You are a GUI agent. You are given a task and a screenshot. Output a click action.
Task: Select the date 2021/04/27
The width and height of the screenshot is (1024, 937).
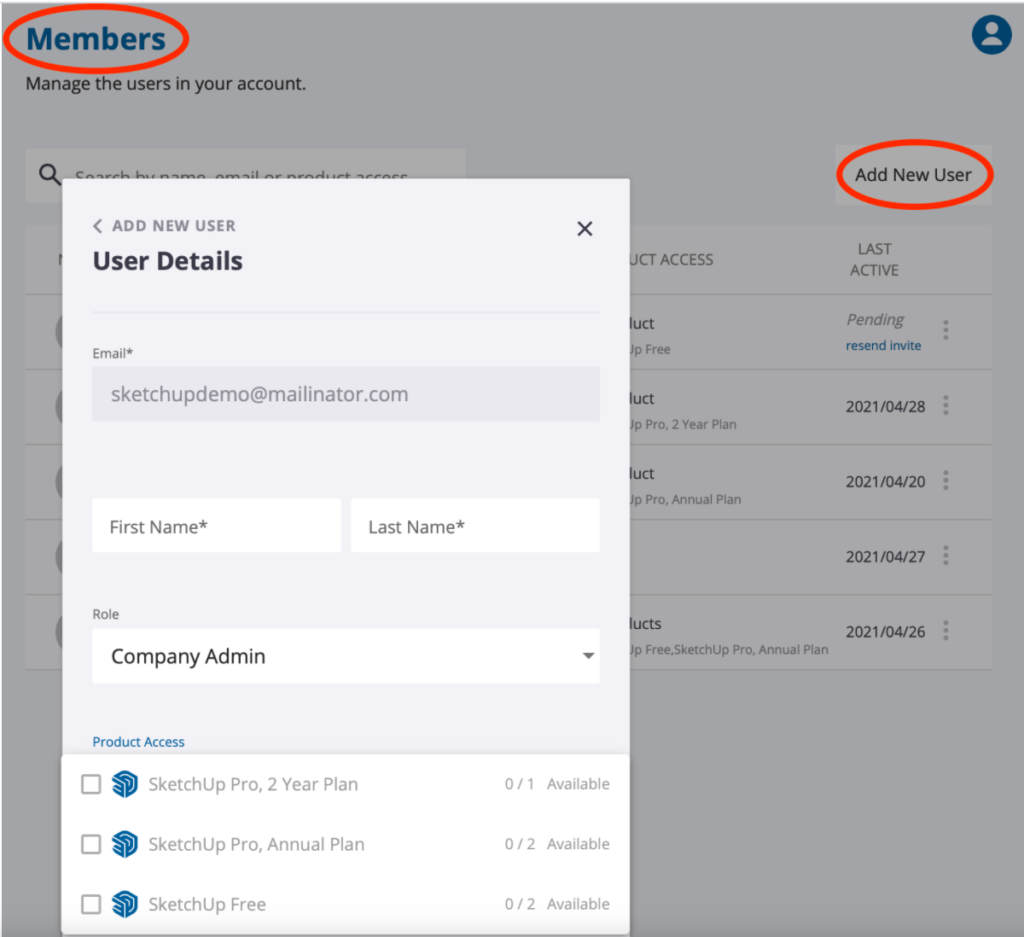[x=886, y=557]
